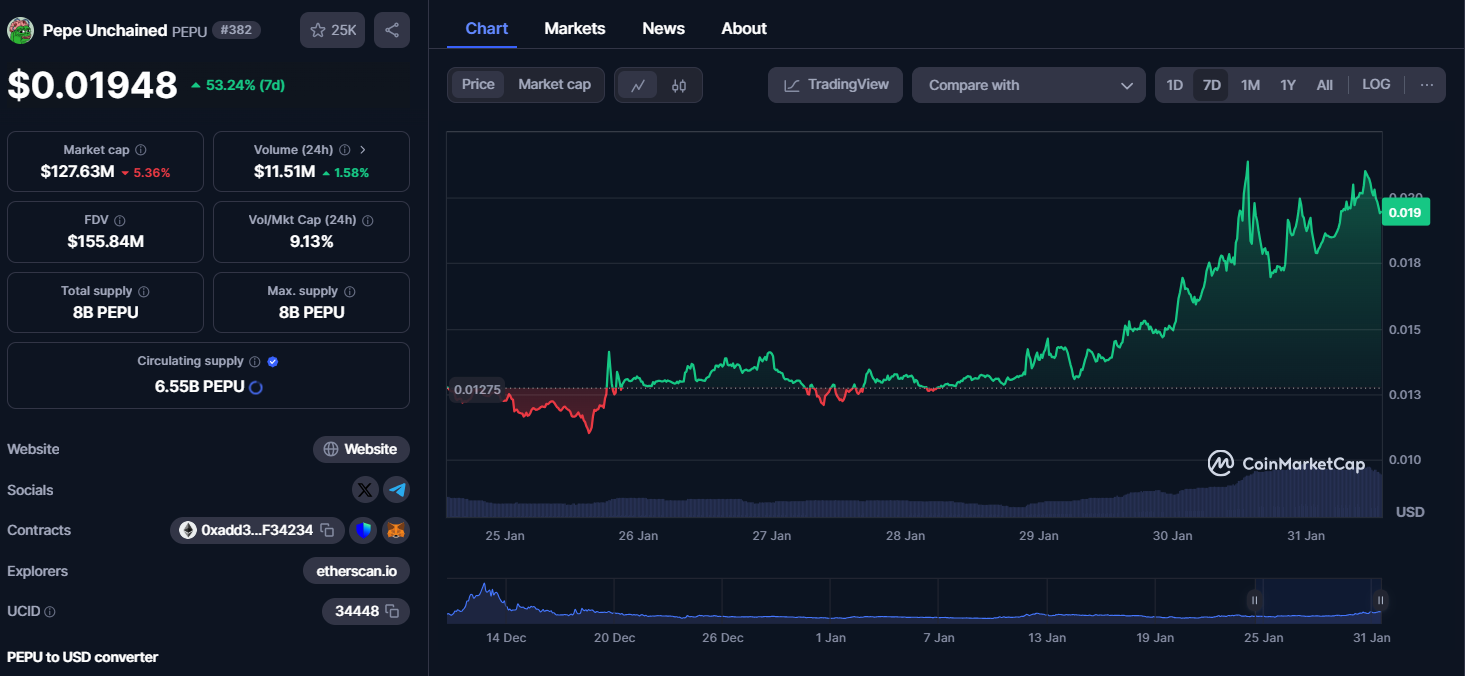Add PEPU to watchlist via star button
Image resolution: width=1465 pixels, height=676 pixels.
(x=333, y=30)
